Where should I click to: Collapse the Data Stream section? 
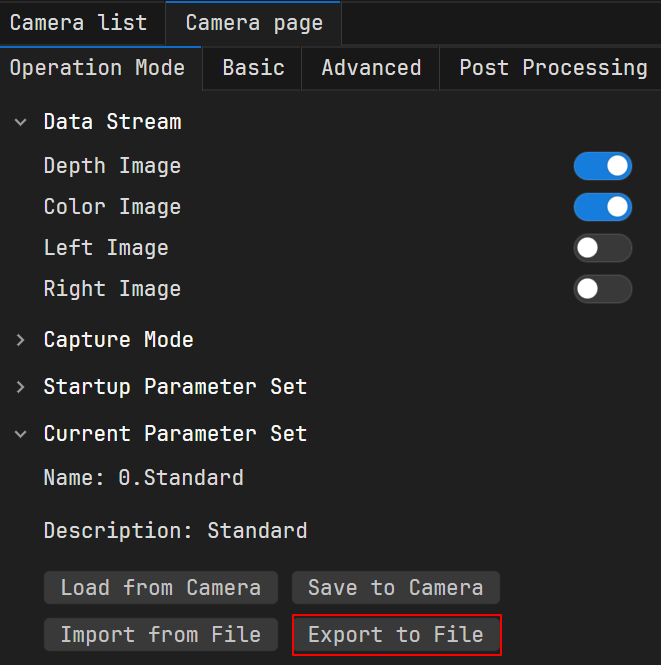click(21, 122)
